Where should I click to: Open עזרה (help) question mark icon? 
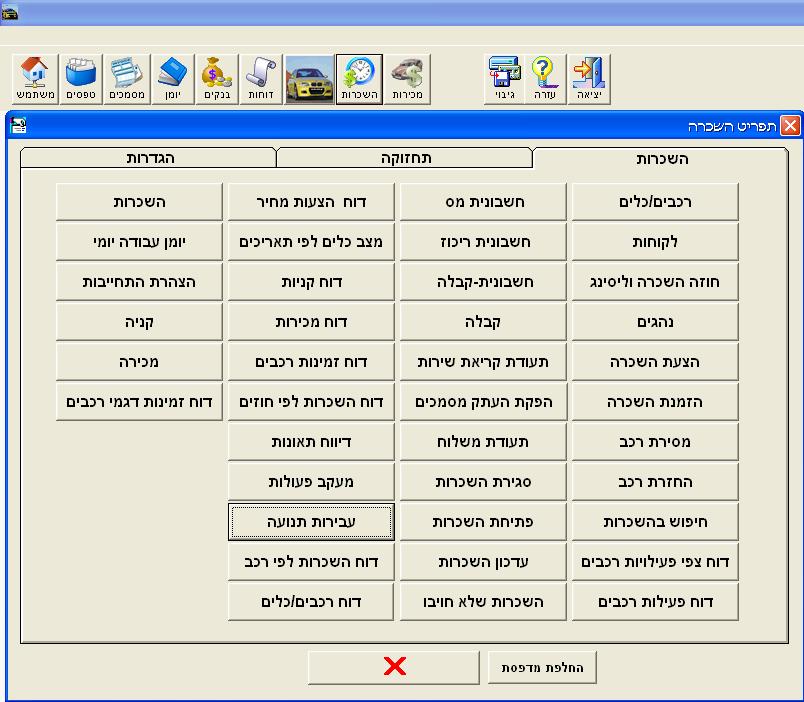coord(545,79)
